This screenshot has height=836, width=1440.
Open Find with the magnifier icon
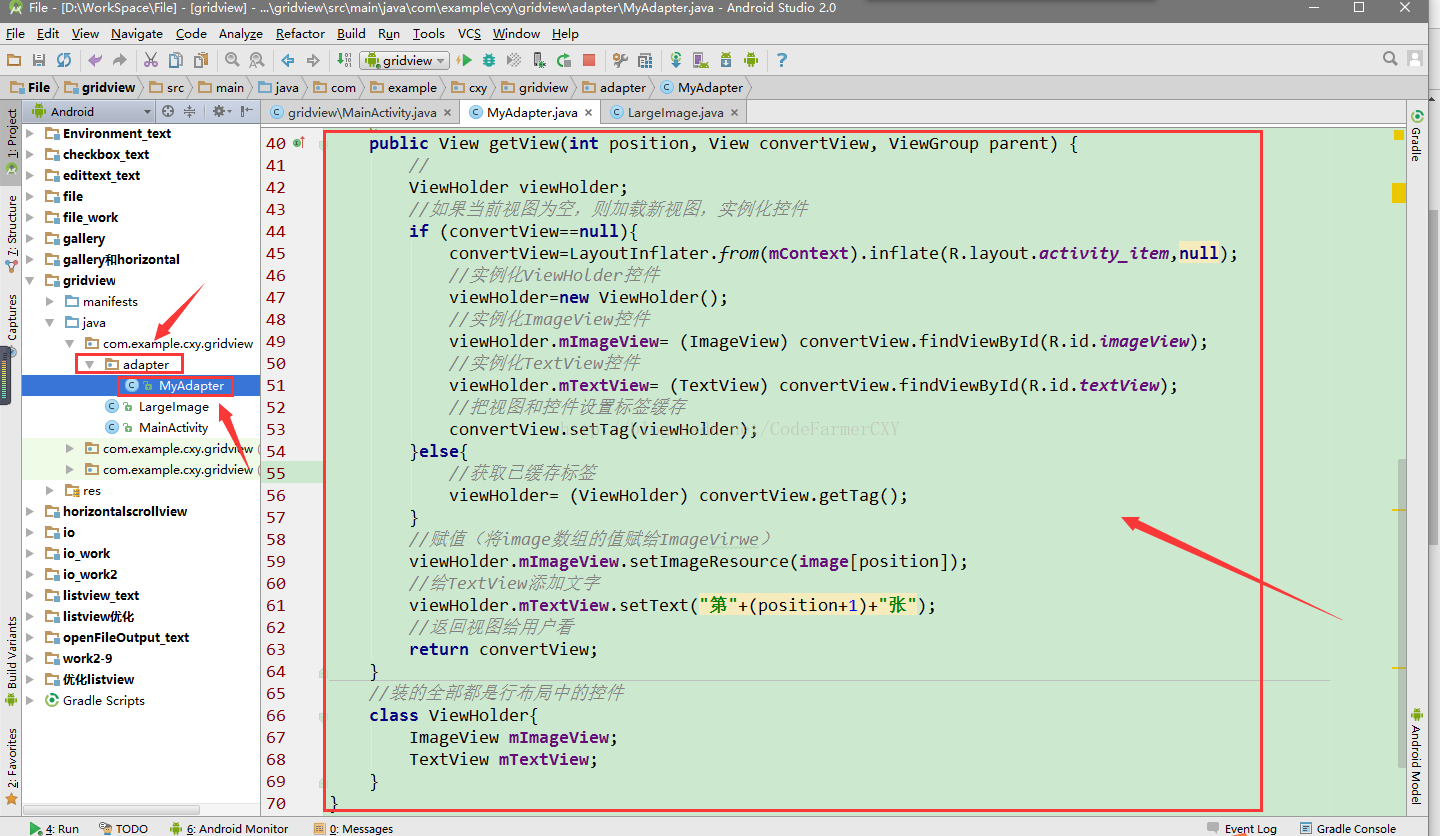232,60
